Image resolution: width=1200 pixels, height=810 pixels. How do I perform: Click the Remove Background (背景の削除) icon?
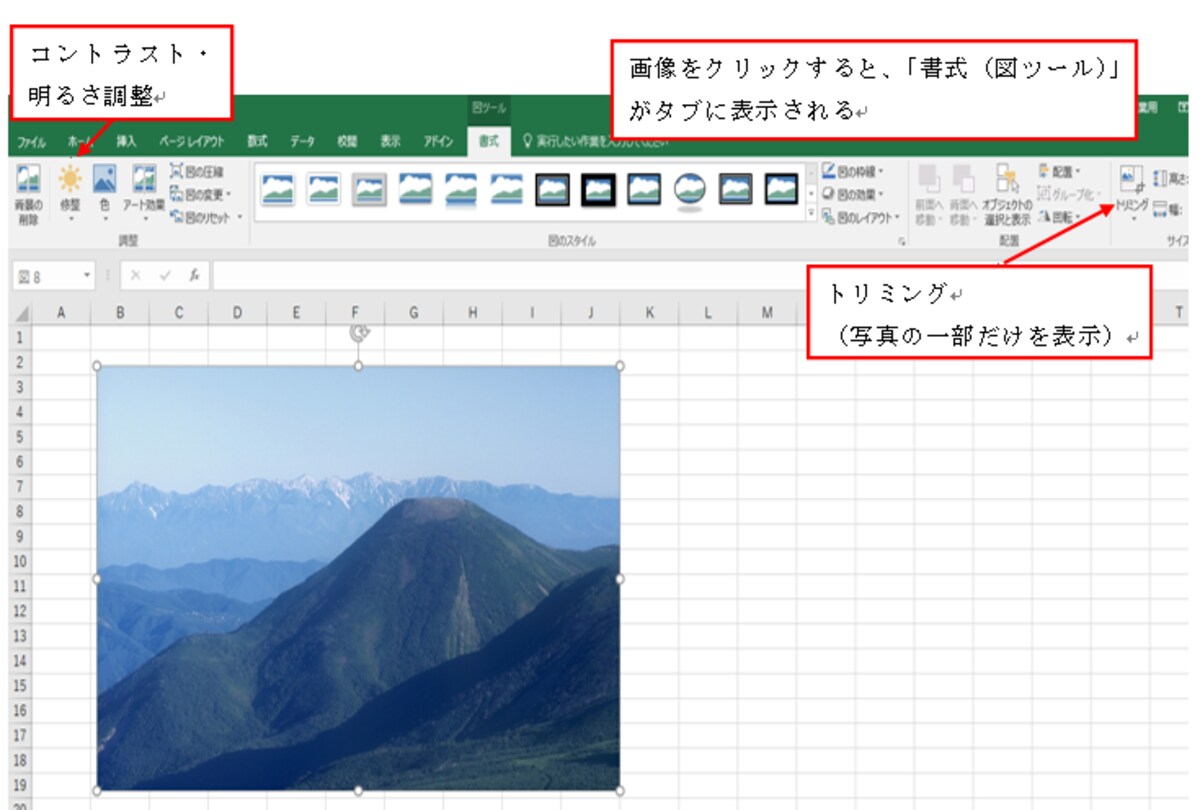coord(29,180)
